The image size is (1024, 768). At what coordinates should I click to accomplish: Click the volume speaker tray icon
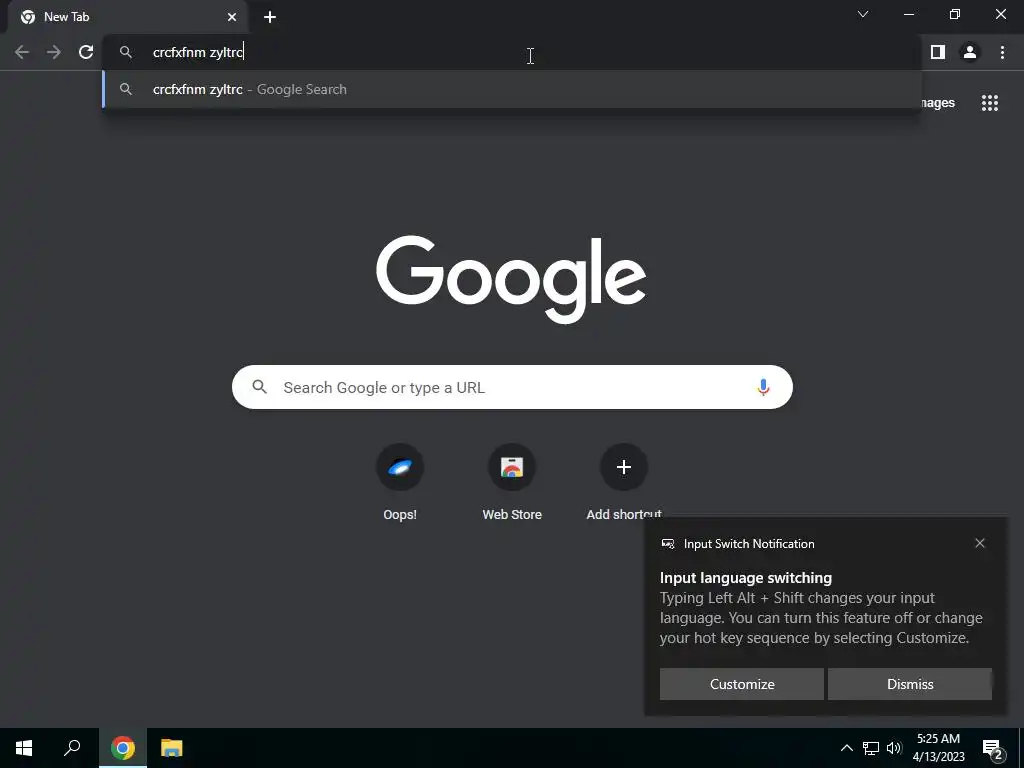(x=894, y=748)
